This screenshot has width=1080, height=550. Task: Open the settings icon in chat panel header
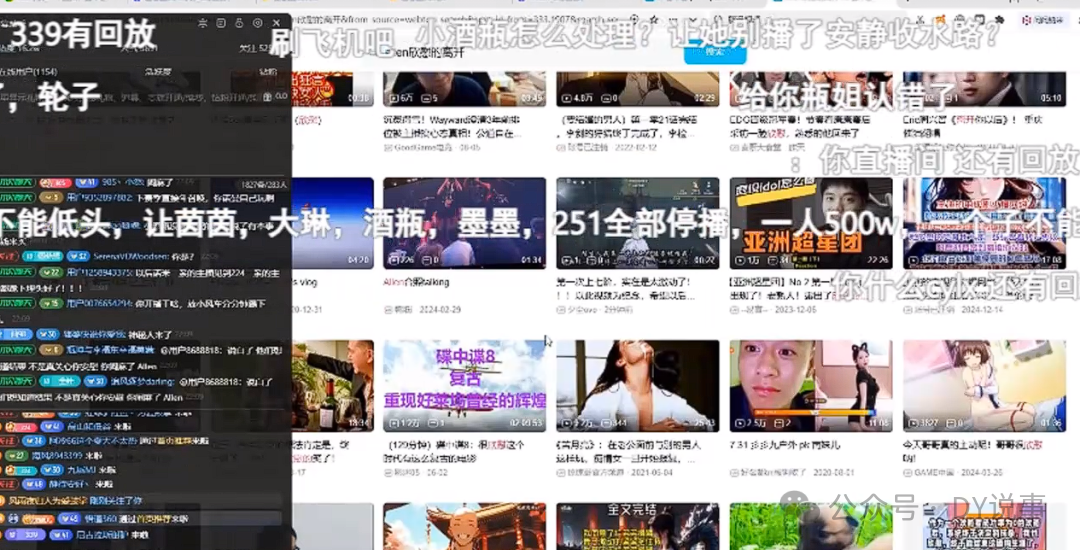[x=258, y=23]
